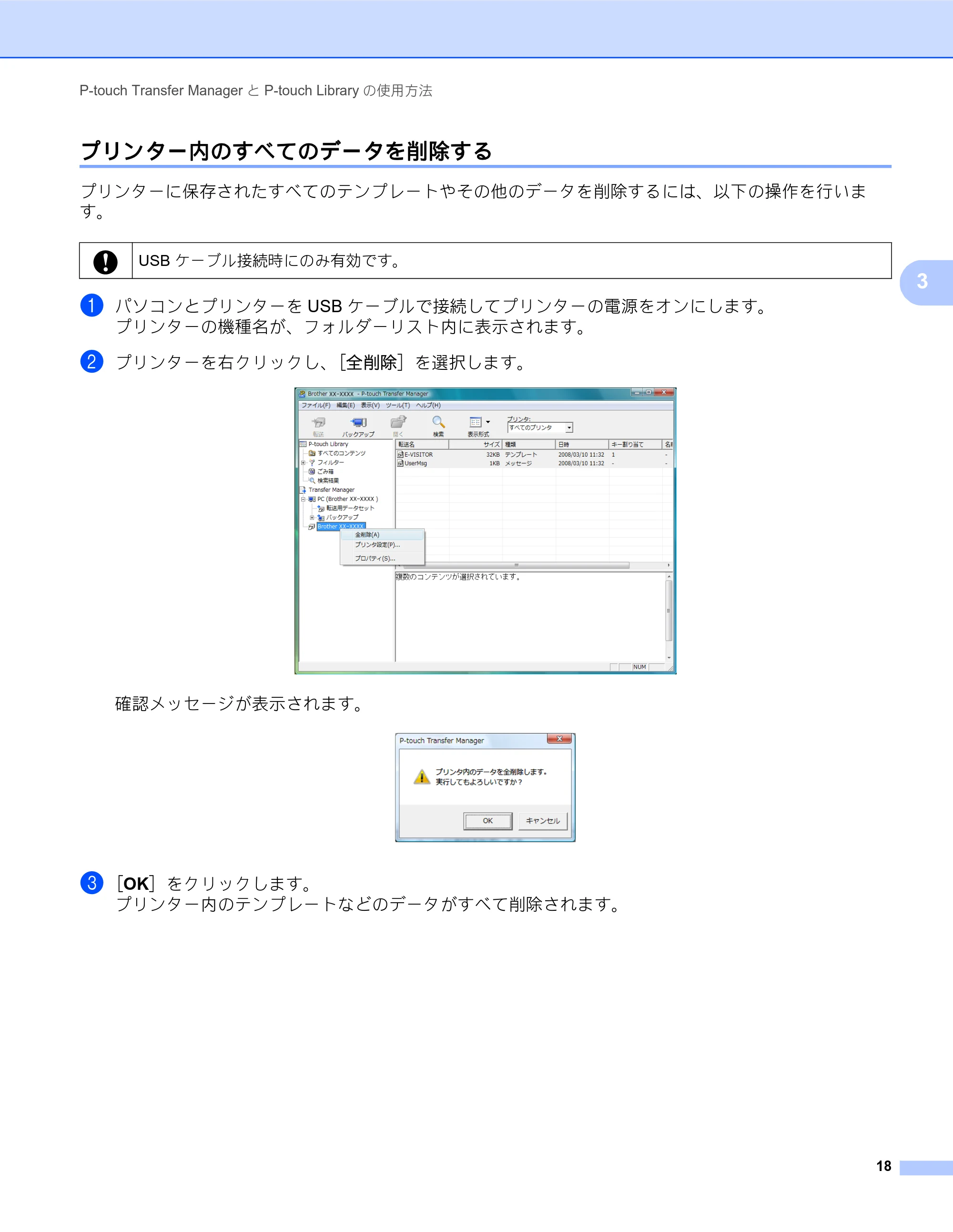The height and width of the screenshot is (1232, 953).
Task: Open the ファイル(F) menu
Action: 316,405
